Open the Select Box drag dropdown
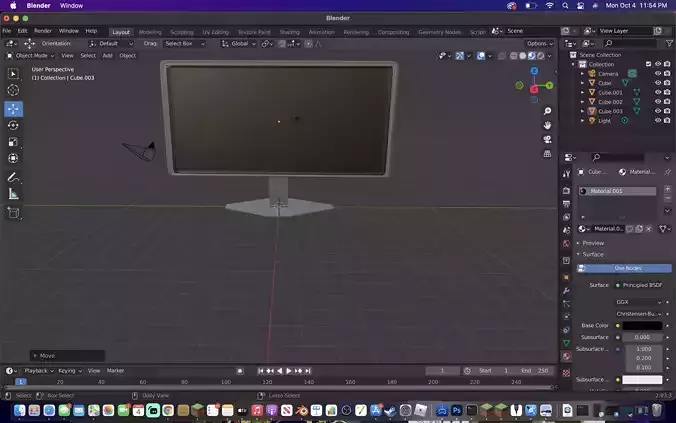676x423 pixels. (185, 44)
